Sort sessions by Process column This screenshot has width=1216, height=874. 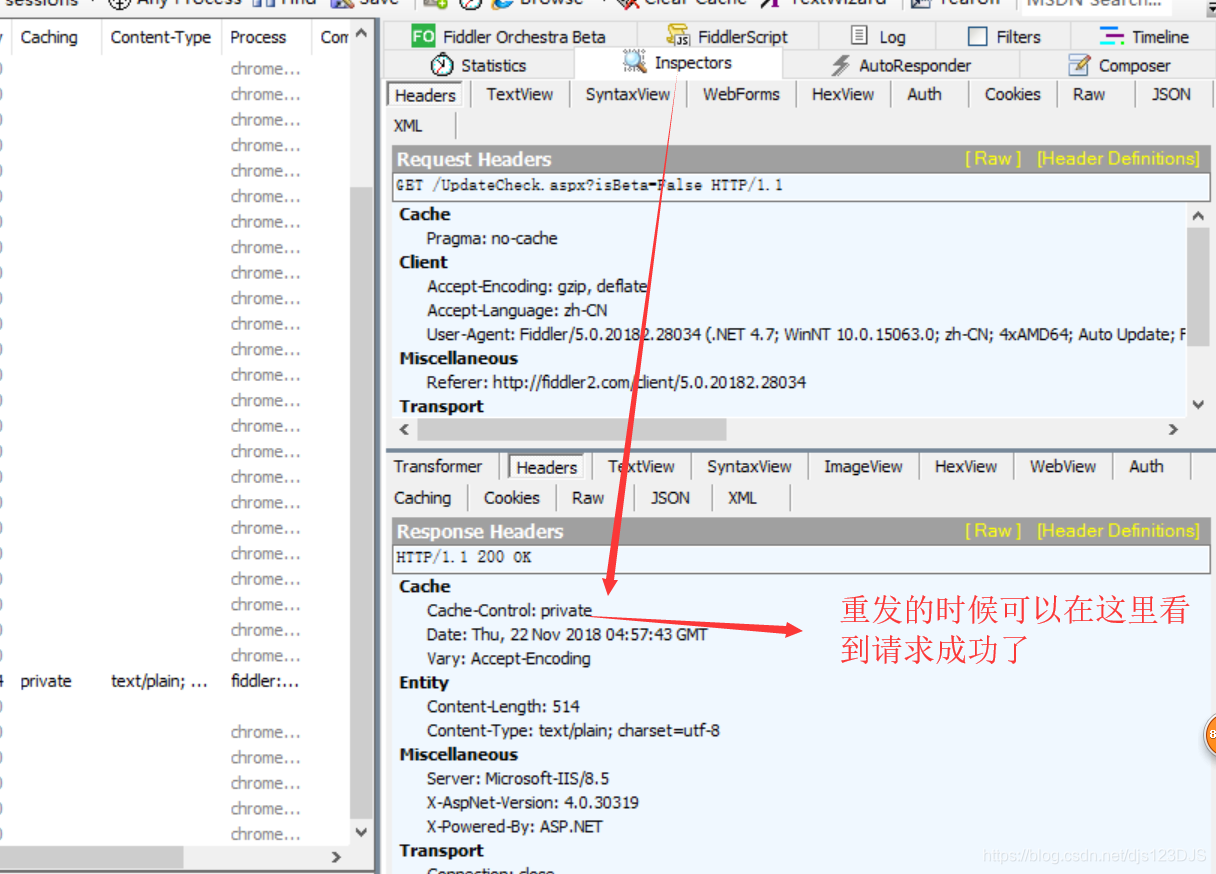tap(258, 37)
